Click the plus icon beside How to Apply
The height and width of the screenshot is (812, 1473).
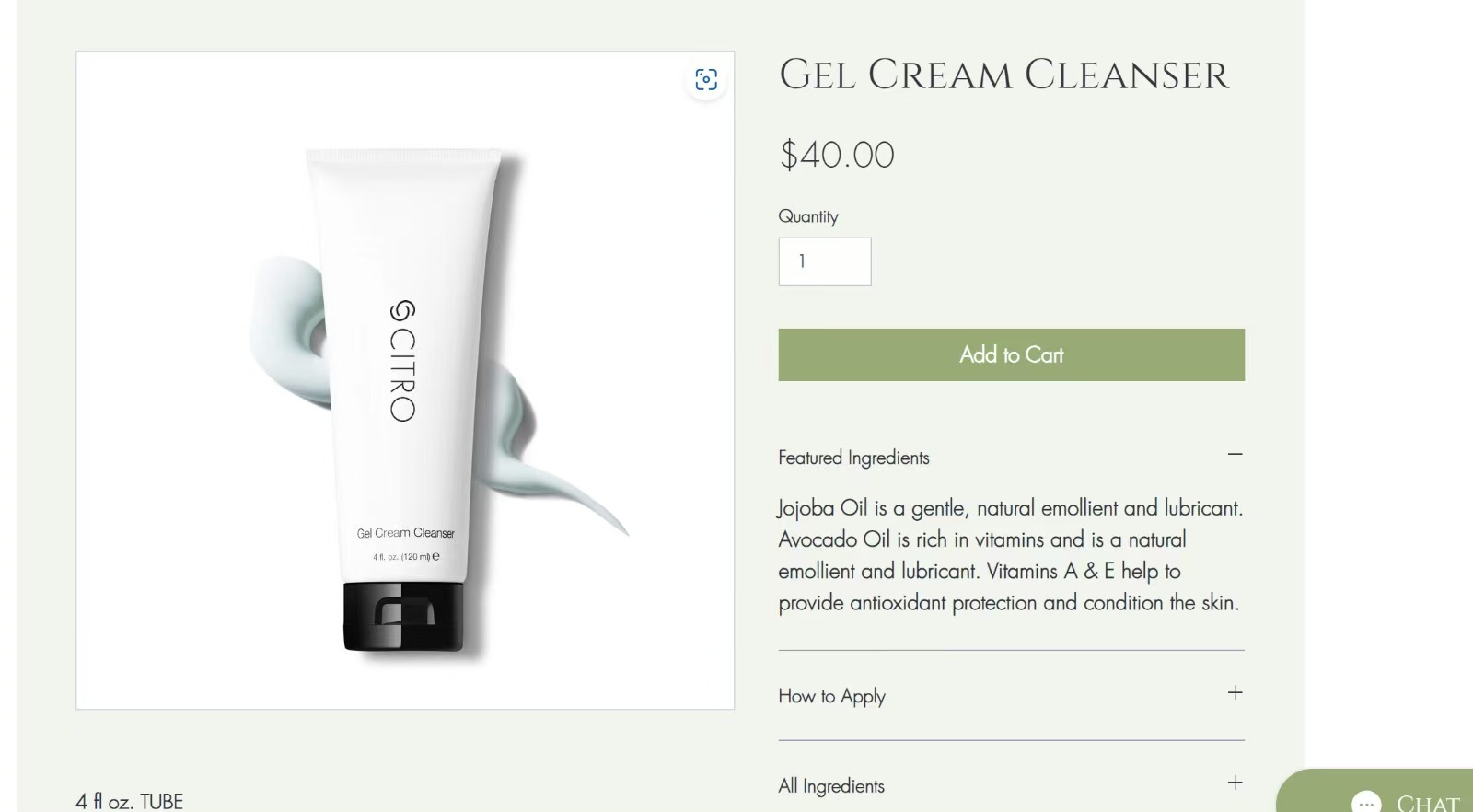coord(1235,692)
